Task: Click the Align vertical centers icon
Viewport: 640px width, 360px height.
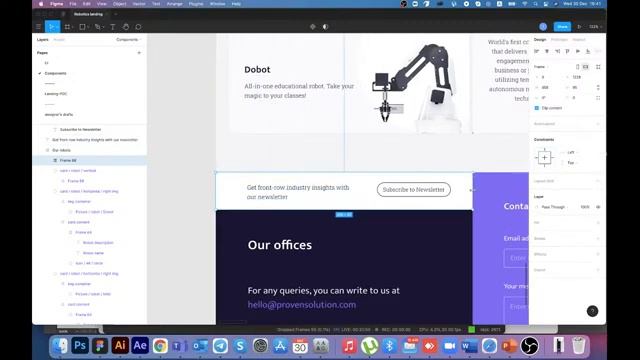Action: 578,51
